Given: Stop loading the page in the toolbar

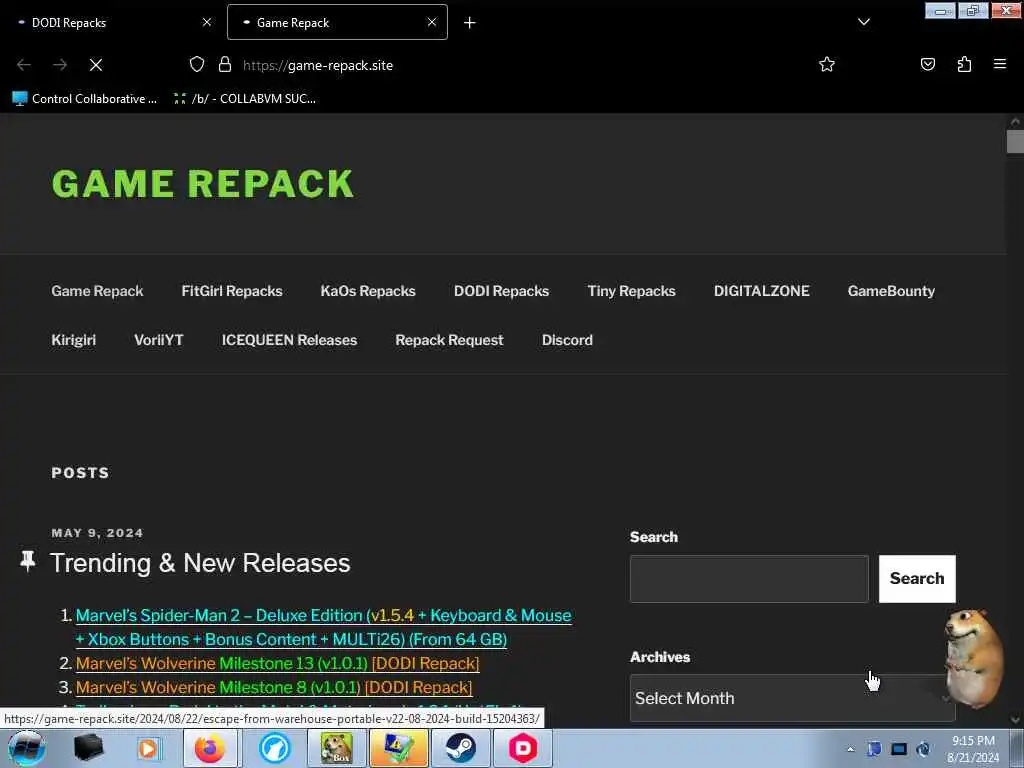Looking at the screenshot, I should pos(96,65).
